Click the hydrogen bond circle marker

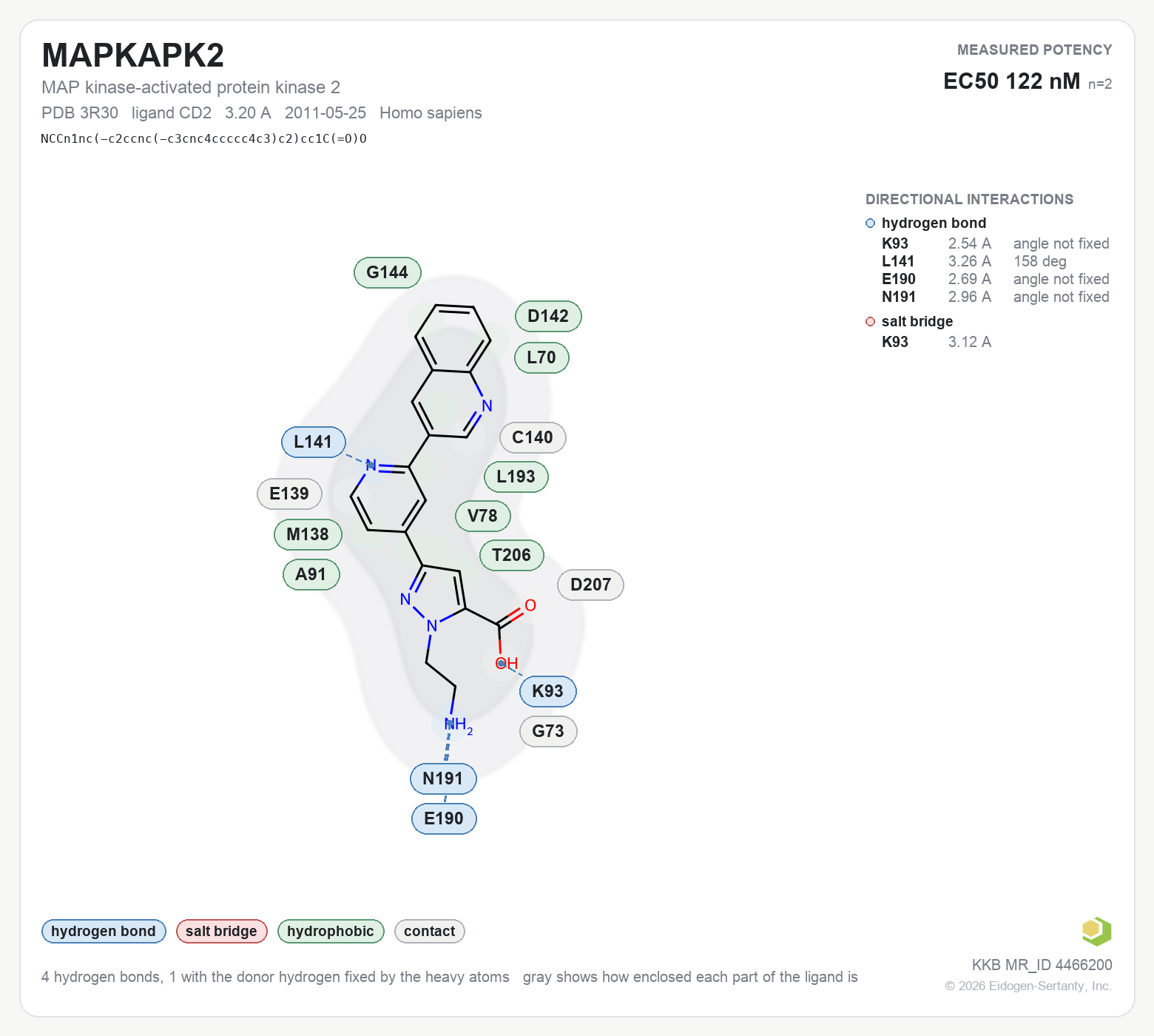point(871,223)
